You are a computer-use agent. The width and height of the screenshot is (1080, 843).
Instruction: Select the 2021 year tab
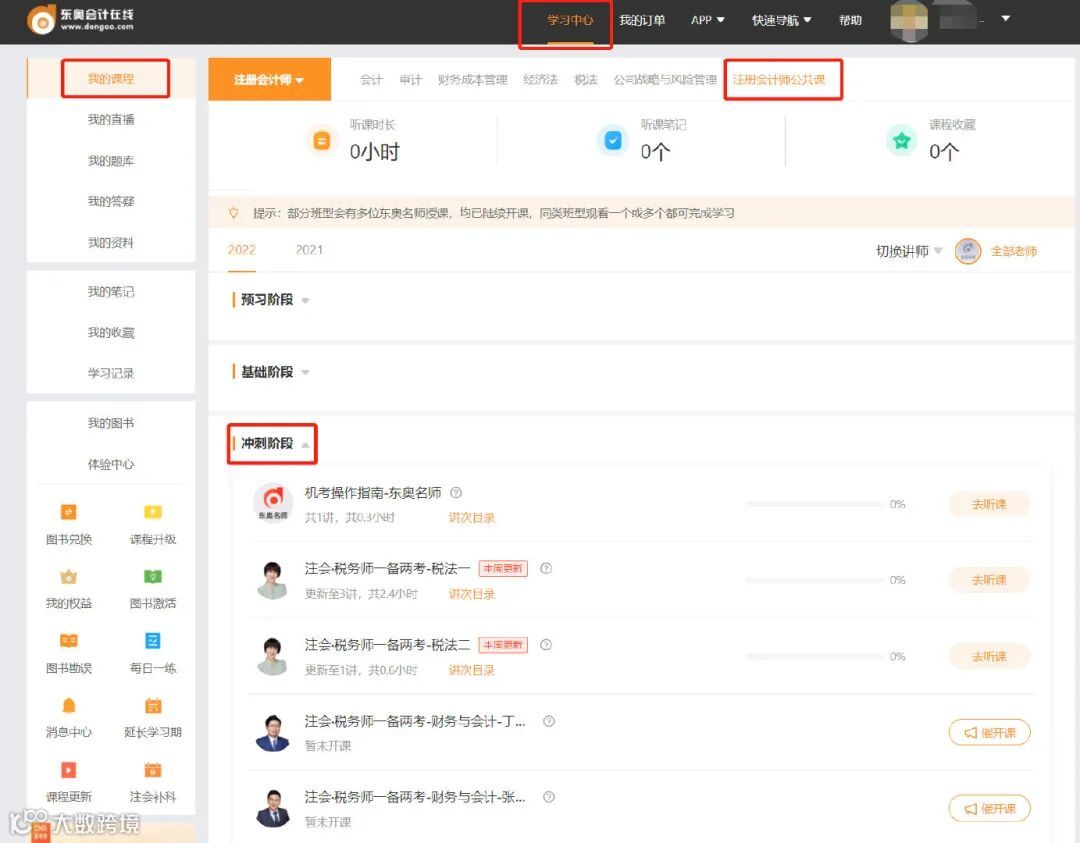point(309,250)
